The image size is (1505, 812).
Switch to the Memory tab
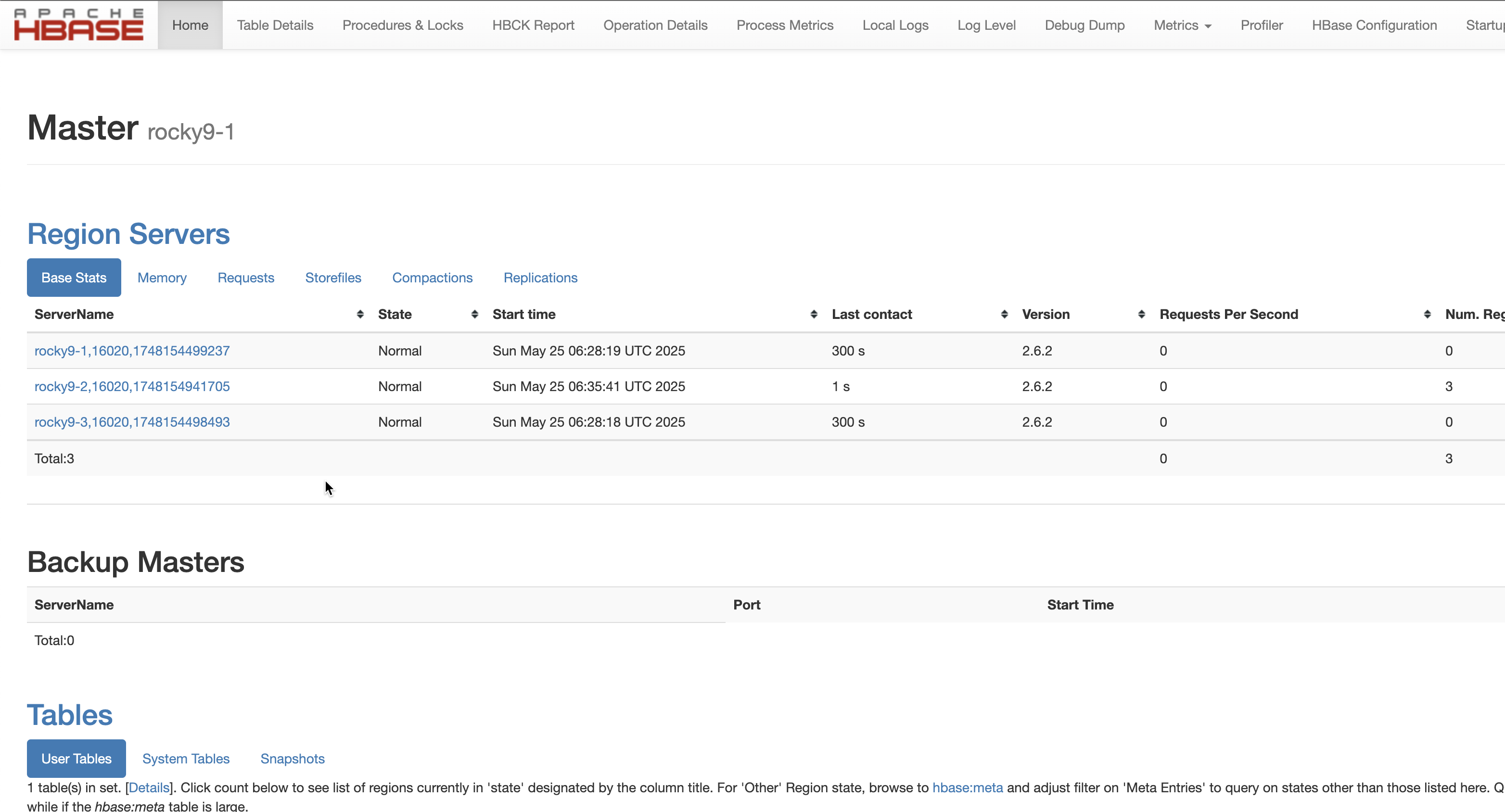pos(162,278)
